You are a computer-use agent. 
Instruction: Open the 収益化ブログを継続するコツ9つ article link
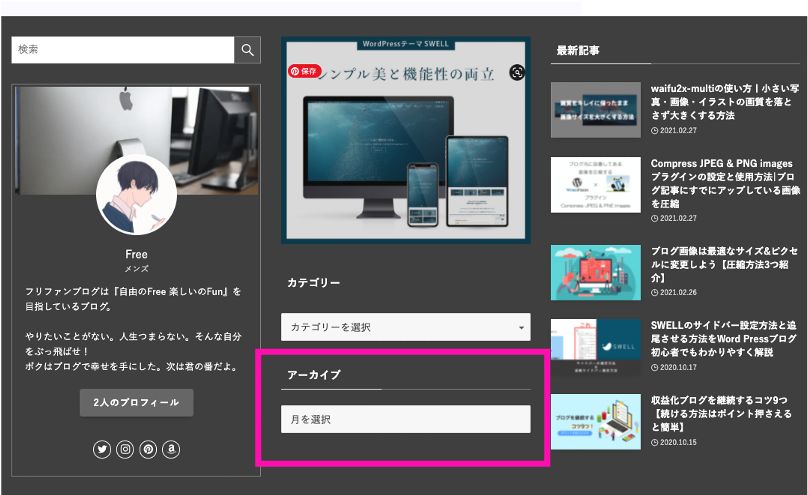point(721,414)
